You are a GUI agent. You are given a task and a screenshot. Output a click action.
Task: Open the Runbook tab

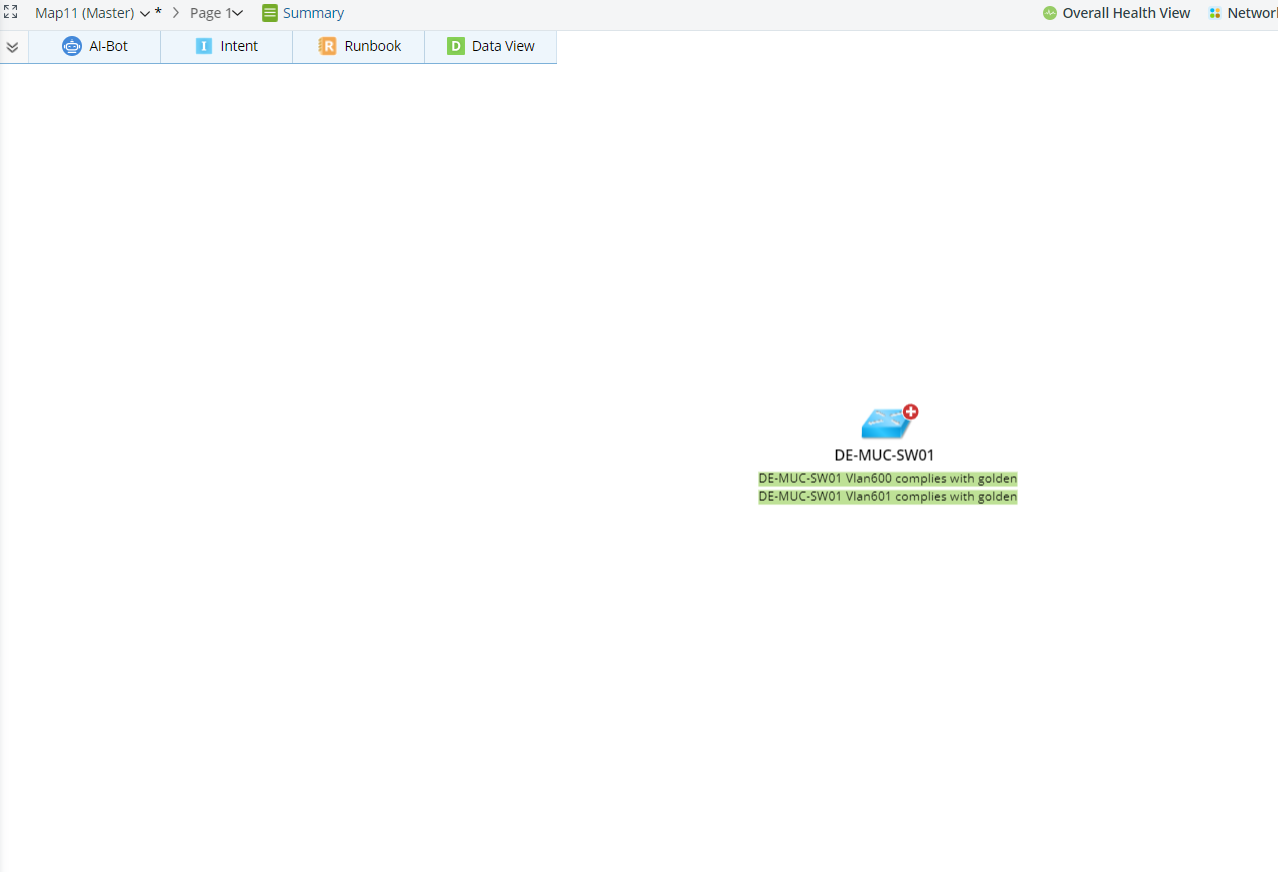tap(372, 46)
